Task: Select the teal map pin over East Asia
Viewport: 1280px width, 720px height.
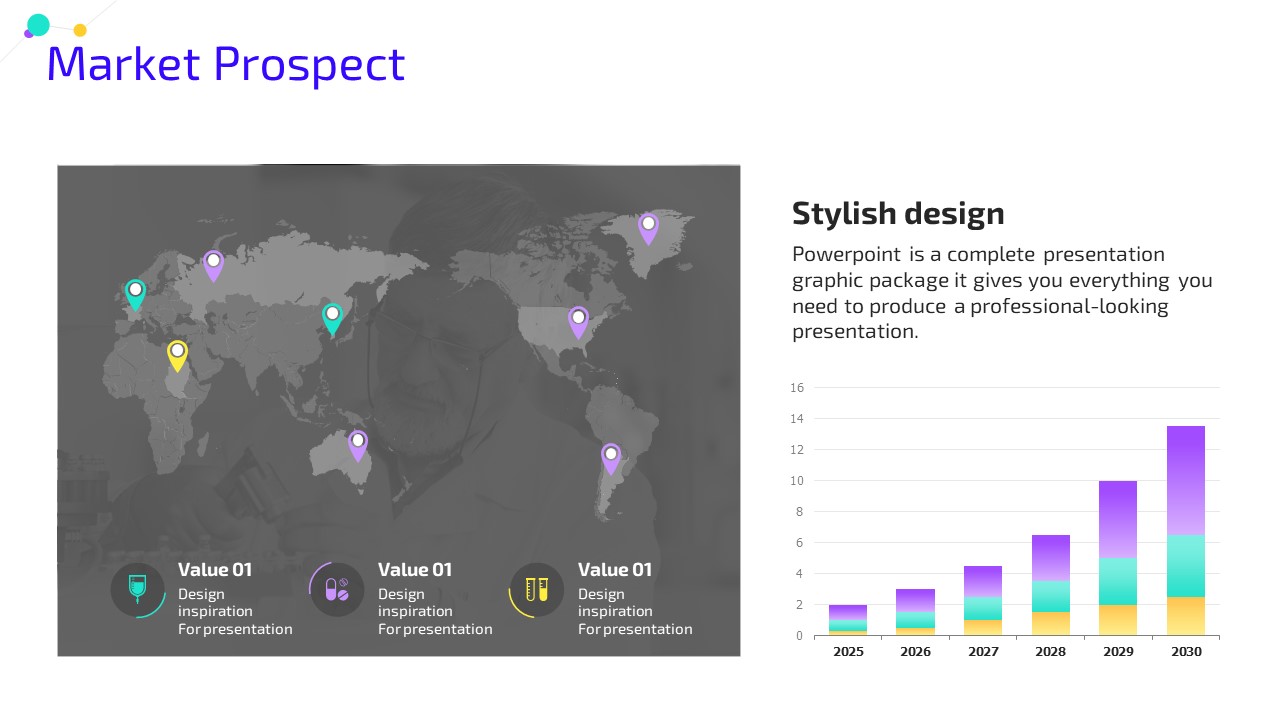Action: tap(332, 319)
